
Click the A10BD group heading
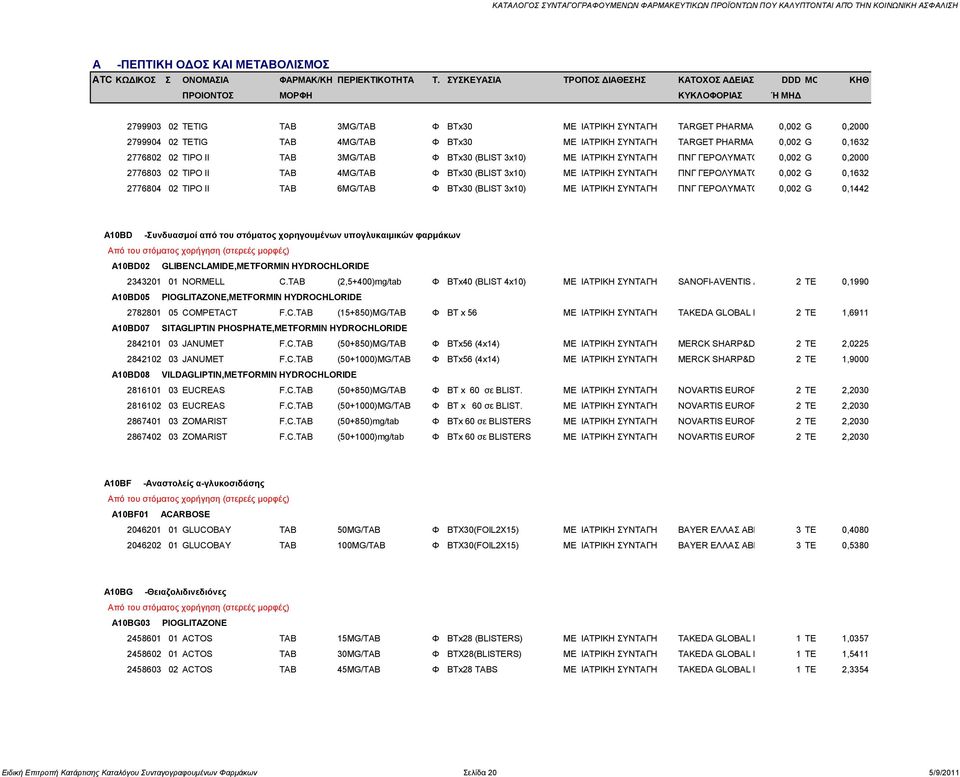(x=282, y=235)
